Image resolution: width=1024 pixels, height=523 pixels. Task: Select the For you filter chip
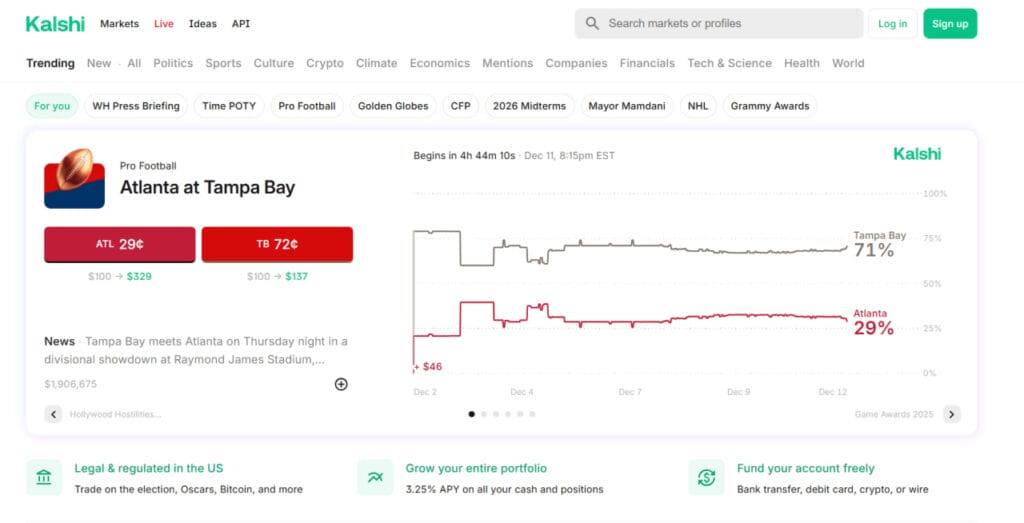tap(52, 106)
